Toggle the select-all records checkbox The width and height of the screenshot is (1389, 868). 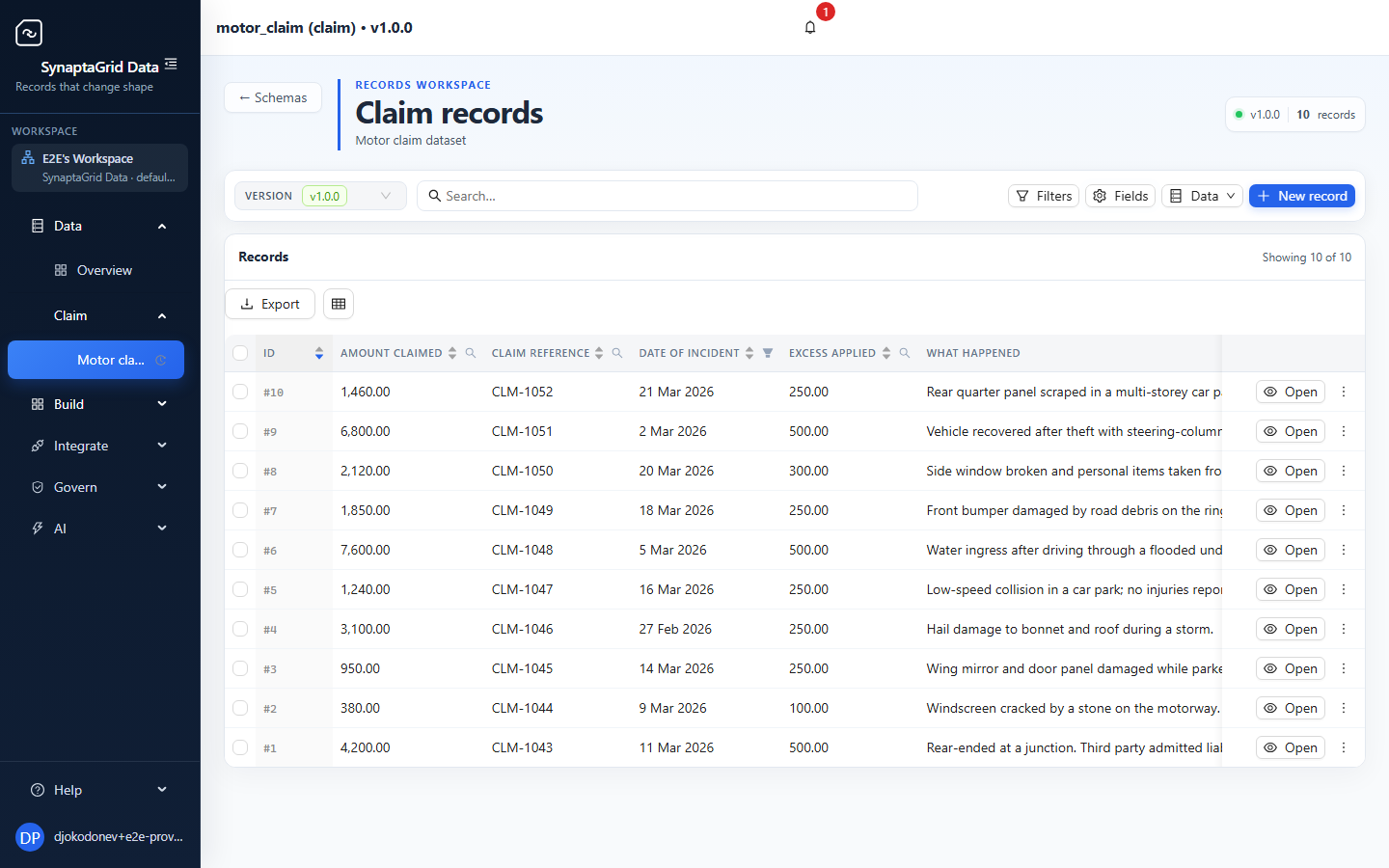240,353
